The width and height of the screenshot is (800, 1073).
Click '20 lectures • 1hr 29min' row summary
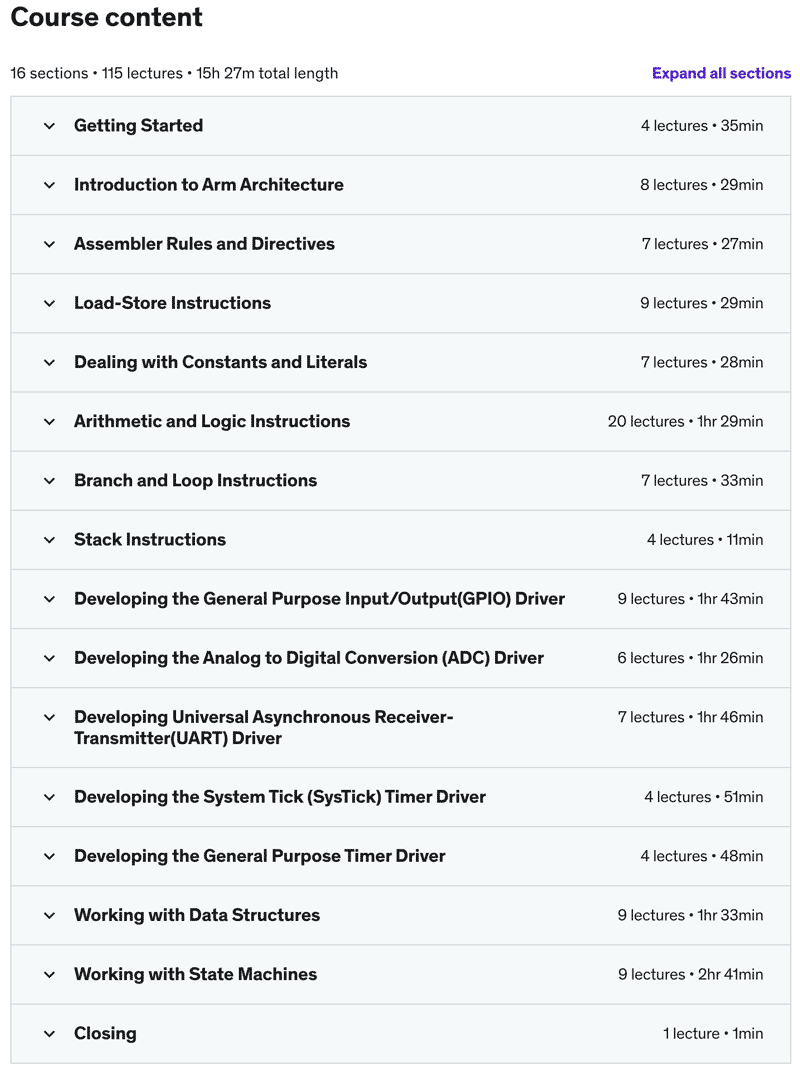click(685, 421)
